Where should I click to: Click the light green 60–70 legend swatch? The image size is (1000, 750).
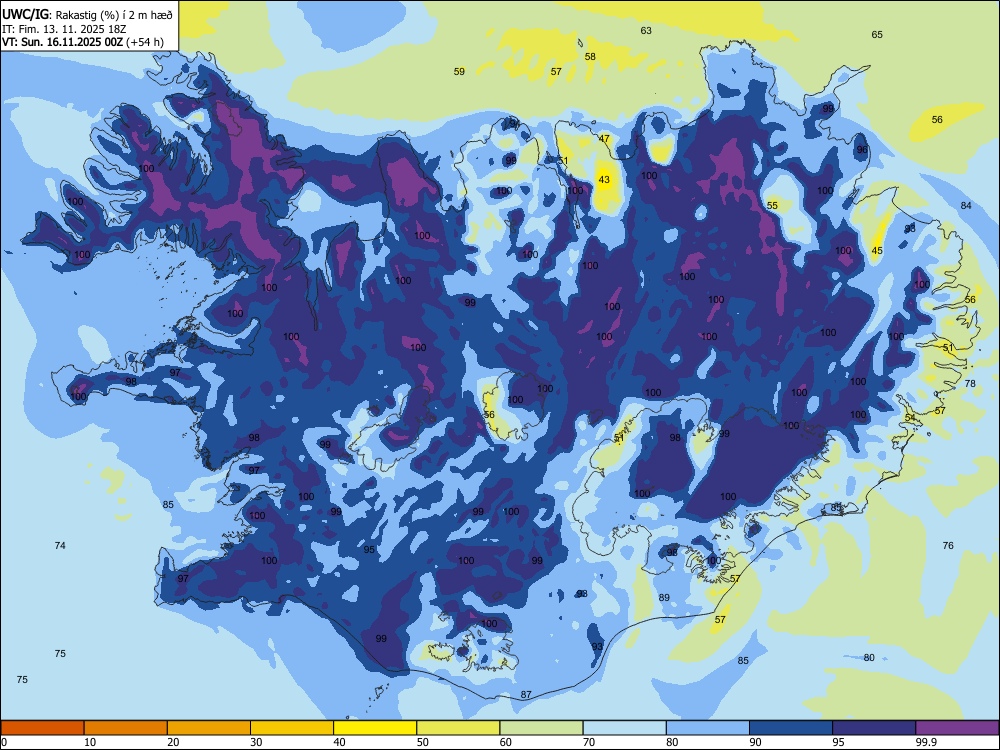tap(541, 728)
